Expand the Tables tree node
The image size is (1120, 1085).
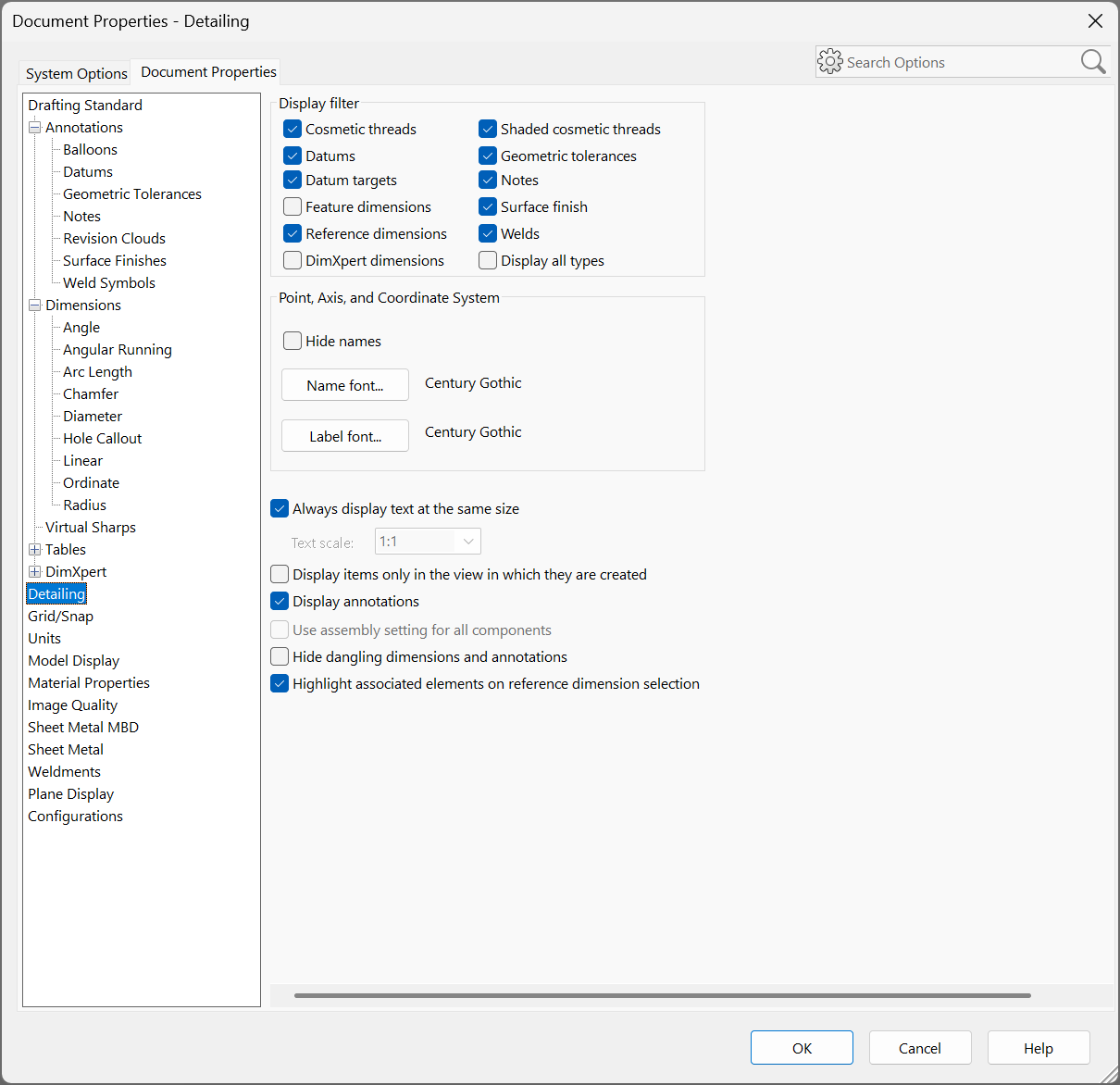click(35, 550)
